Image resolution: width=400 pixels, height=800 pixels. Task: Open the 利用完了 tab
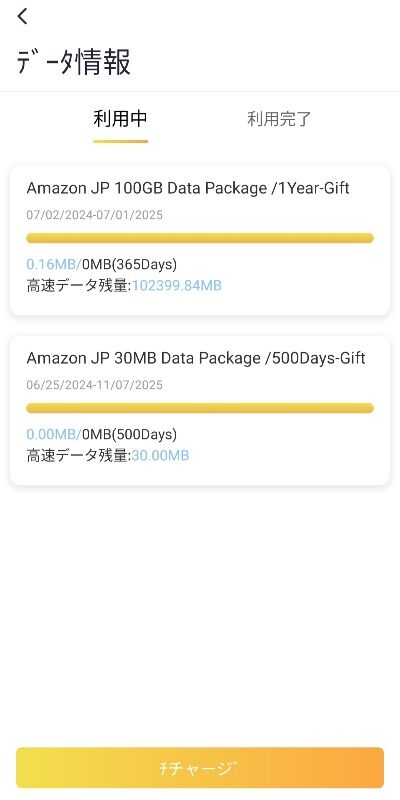click(279, 119)
